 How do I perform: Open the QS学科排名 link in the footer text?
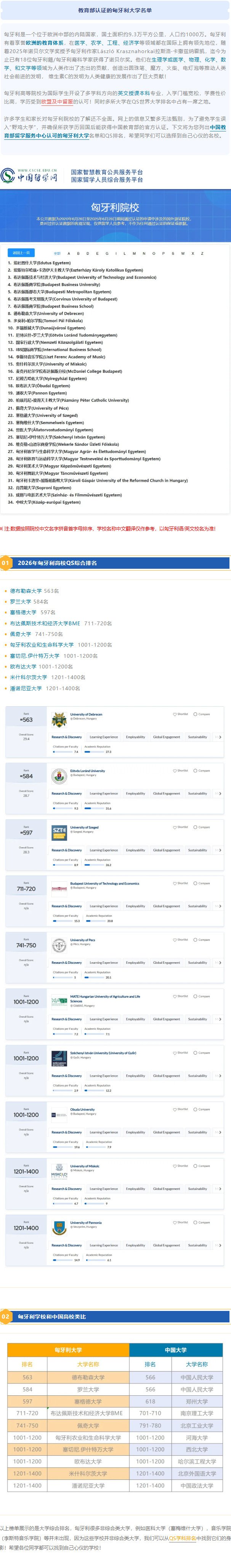pos(182,1538)
